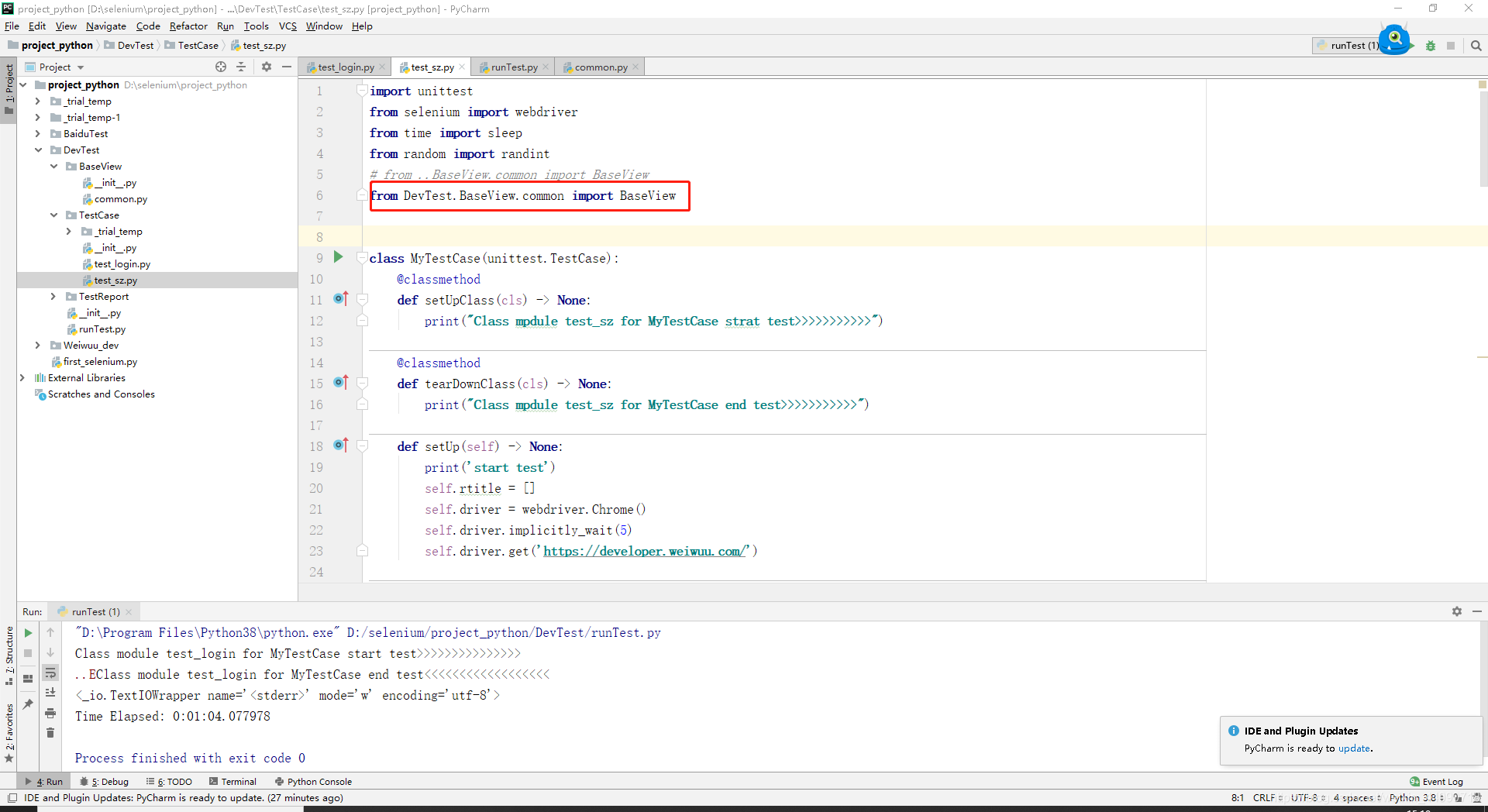
Task: Open the https://developer.weiwuu.com/ link in code
Action: (x=645, y=551)
